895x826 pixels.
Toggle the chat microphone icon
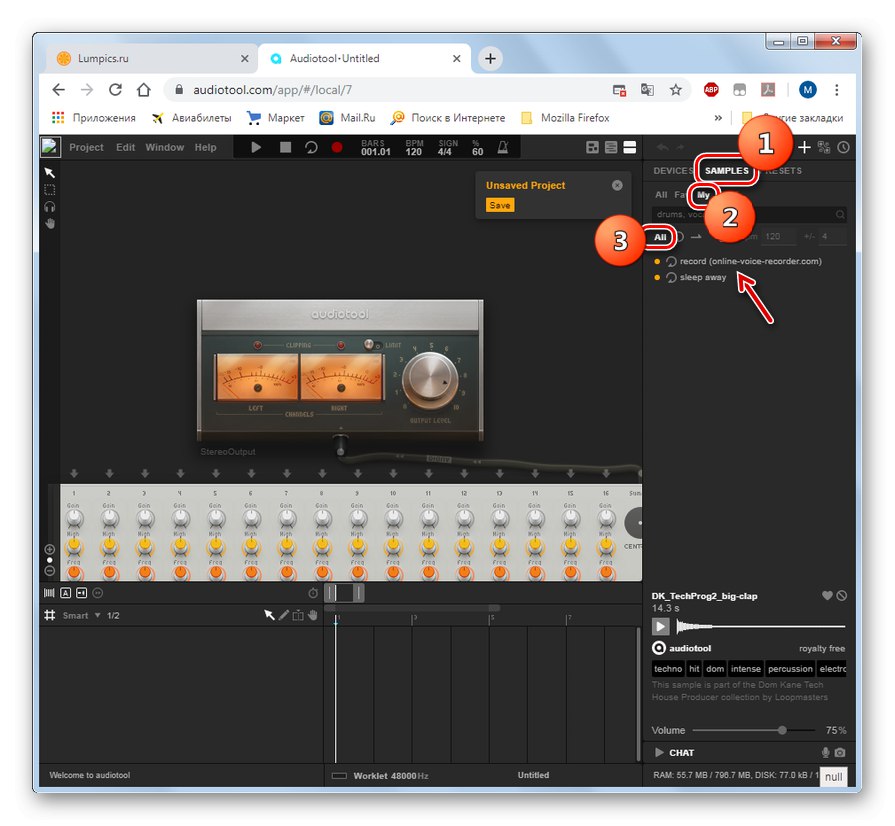pos(825,752)
